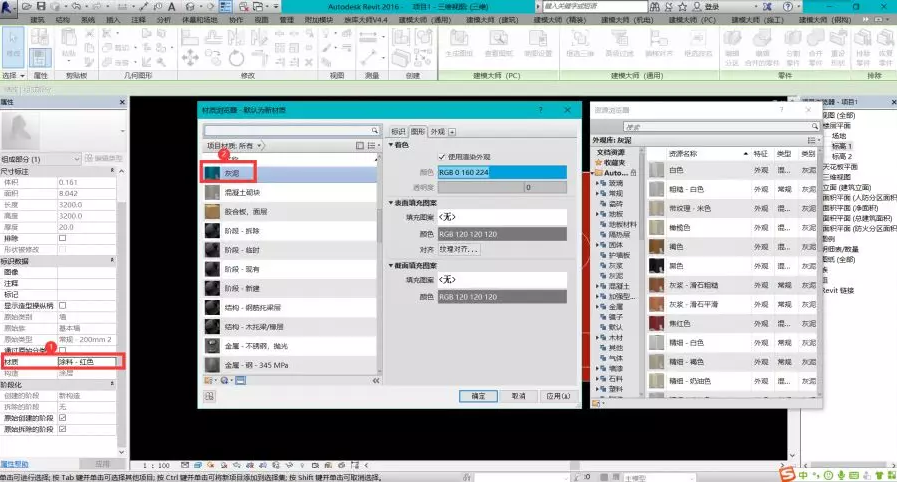Toggle the 原始拆除的阶段 checkbox

(x=62, y=429)
